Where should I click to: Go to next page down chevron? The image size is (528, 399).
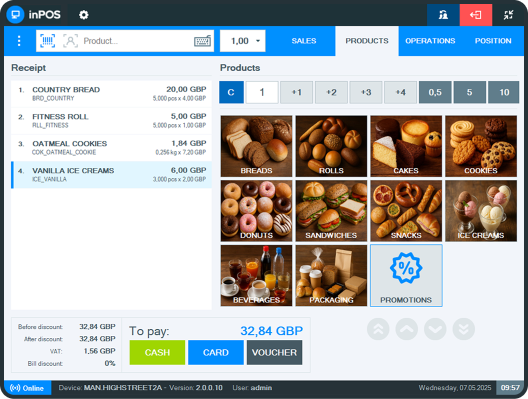pos(435,329)
